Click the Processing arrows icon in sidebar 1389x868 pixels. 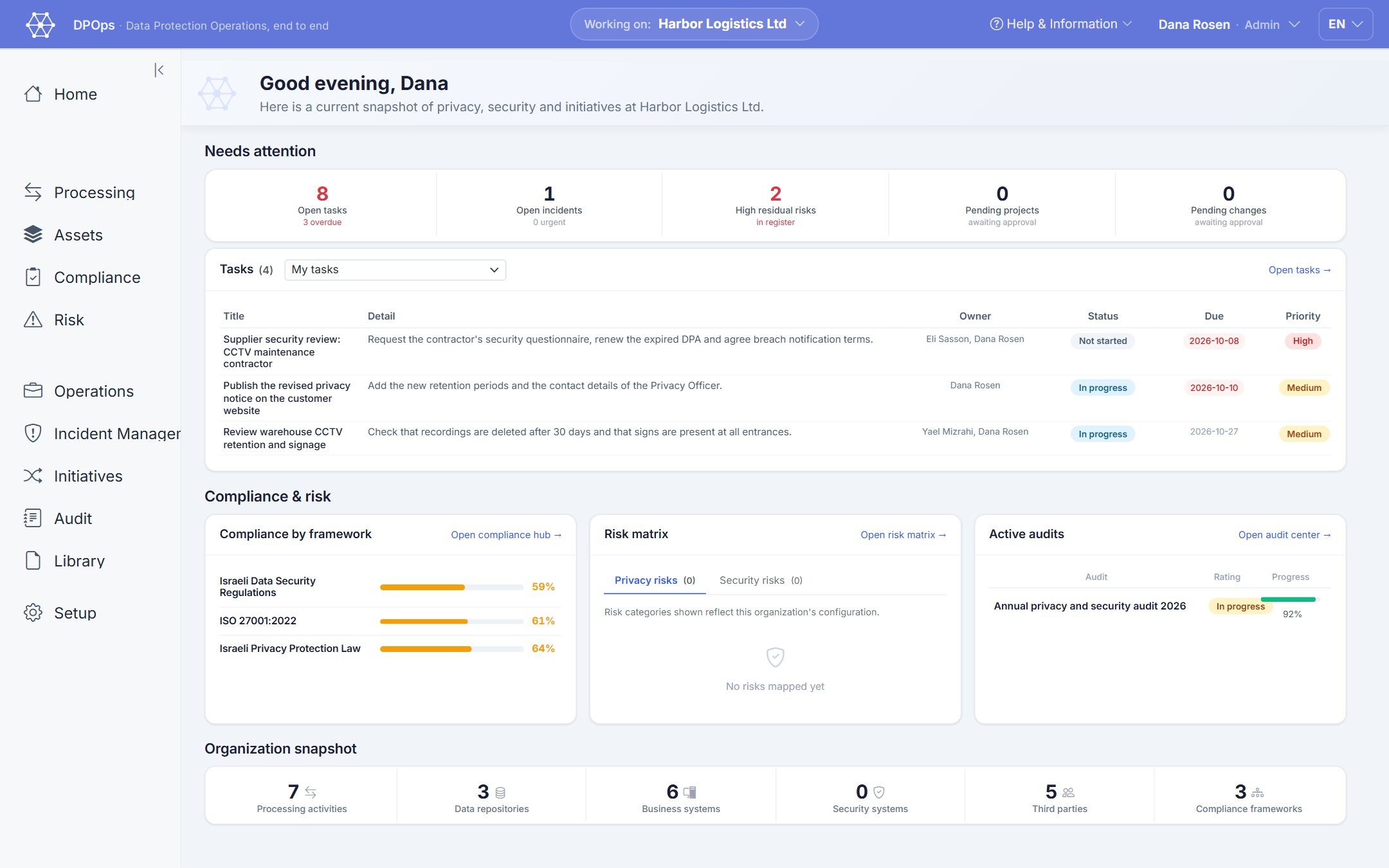33,192
